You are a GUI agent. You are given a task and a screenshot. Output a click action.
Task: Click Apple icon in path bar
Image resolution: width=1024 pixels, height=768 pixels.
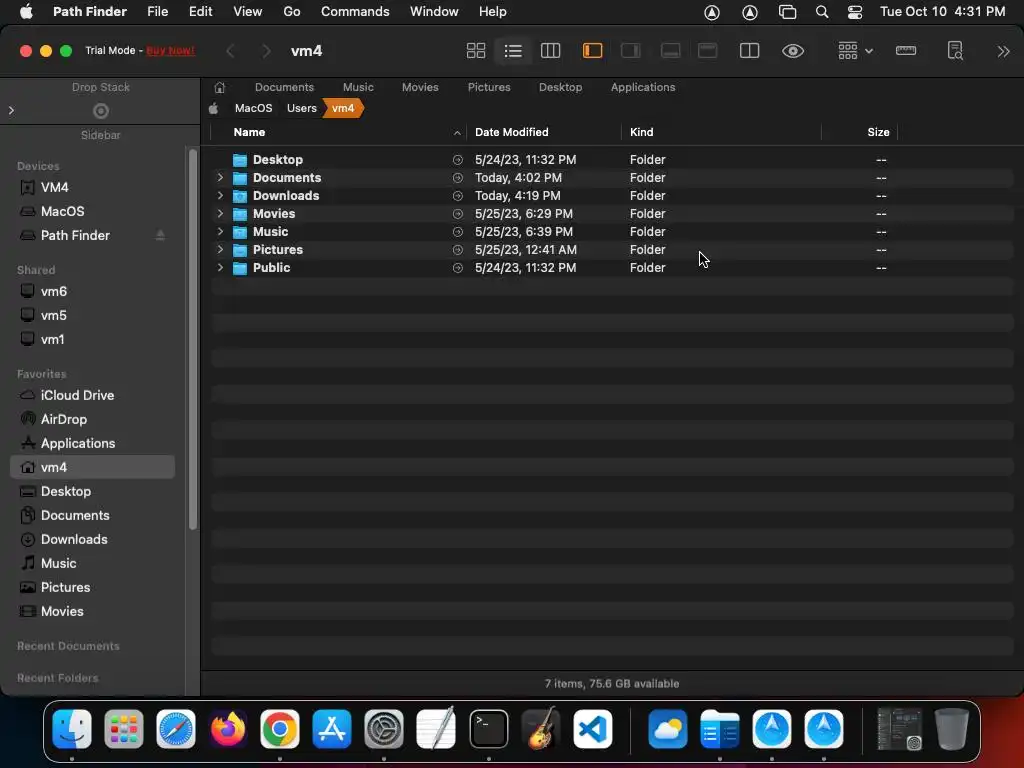tap(214, 108)
